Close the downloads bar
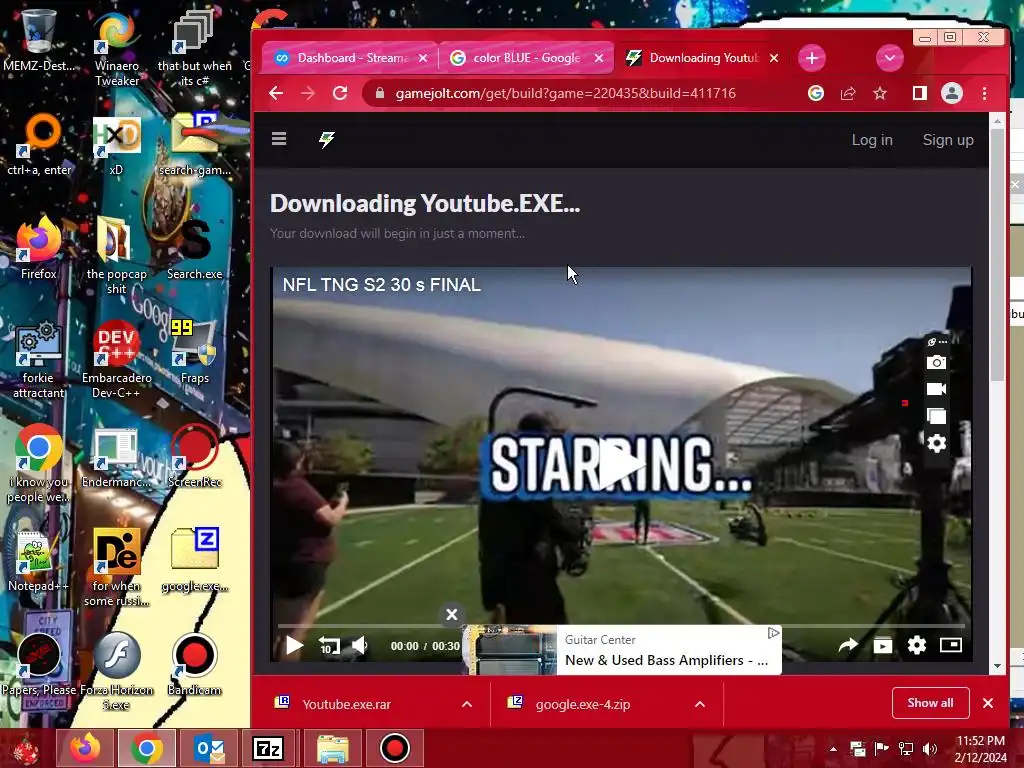Image resolution: width=1024 pixels, height=768 pixels. [x=988, y=703]
